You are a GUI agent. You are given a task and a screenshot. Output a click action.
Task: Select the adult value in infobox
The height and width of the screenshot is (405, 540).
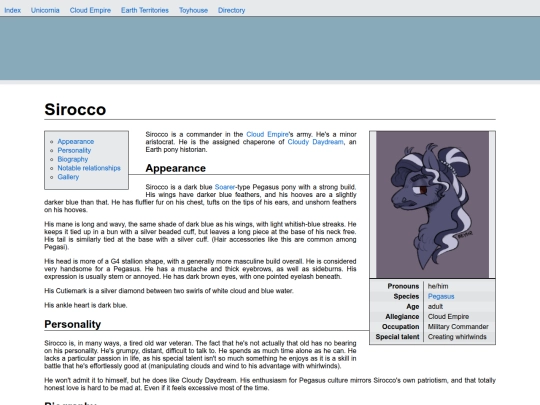point(435,307)
